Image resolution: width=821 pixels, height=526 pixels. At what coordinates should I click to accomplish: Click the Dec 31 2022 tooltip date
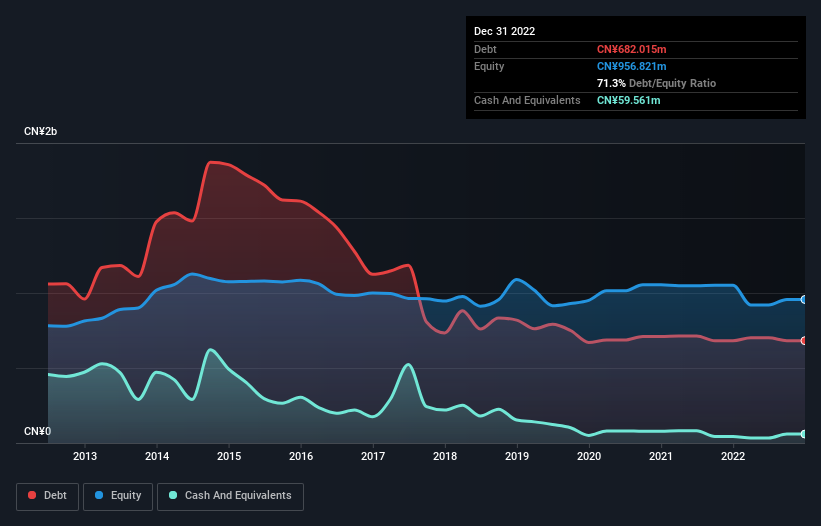[504, 31]
